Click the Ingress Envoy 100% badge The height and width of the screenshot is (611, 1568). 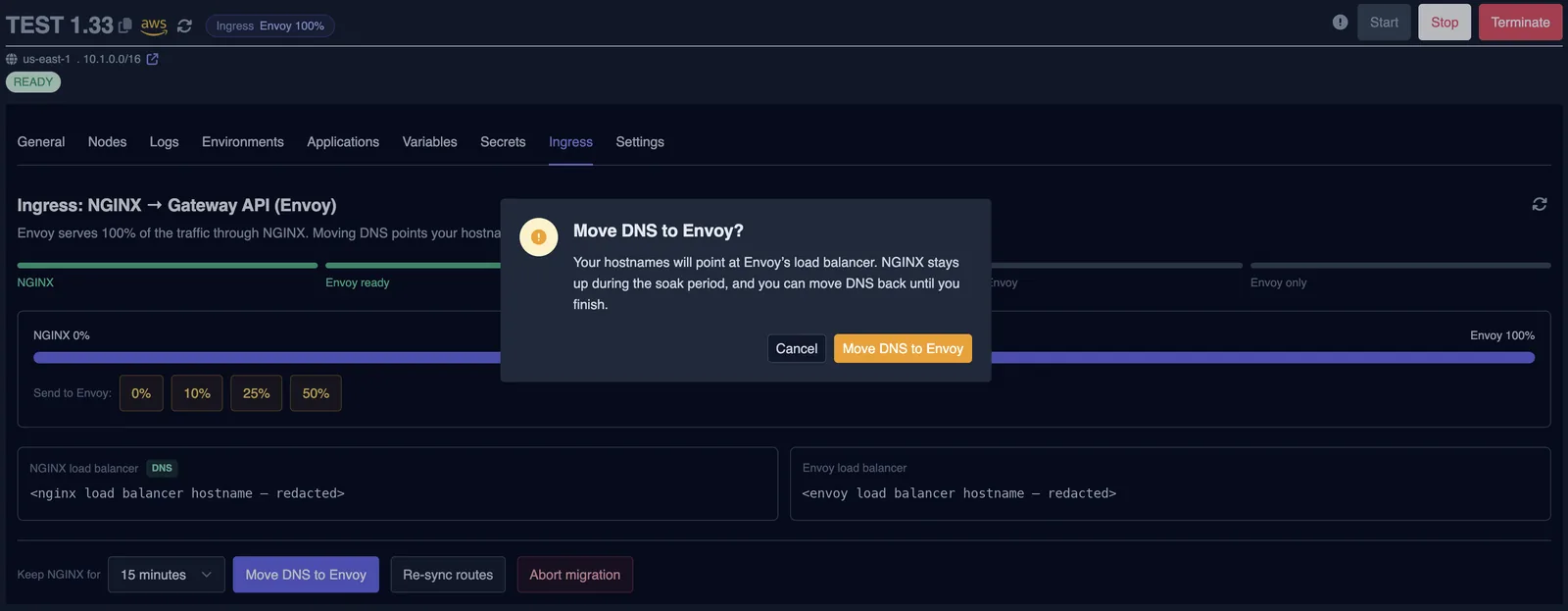pos(269,25)
